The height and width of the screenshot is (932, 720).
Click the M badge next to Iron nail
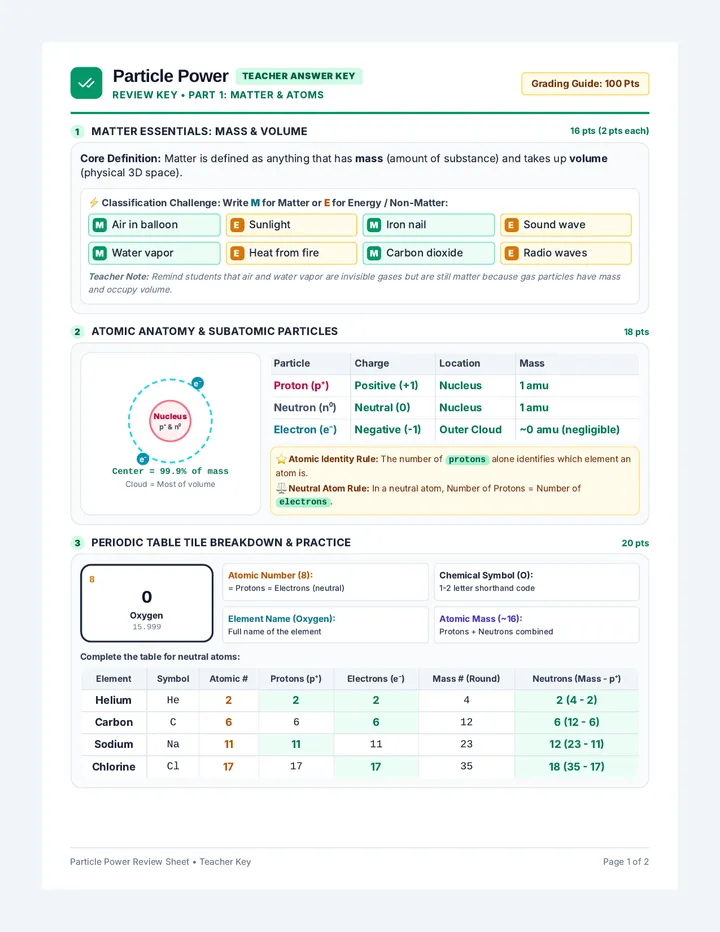click(x=374, y=225)
